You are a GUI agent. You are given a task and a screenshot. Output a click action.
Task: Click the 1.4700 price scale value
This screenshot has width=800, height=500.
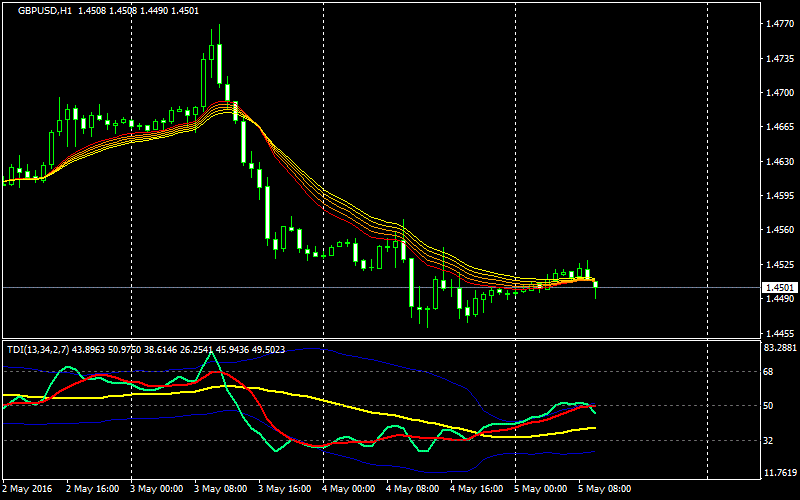tap(780, 93)
